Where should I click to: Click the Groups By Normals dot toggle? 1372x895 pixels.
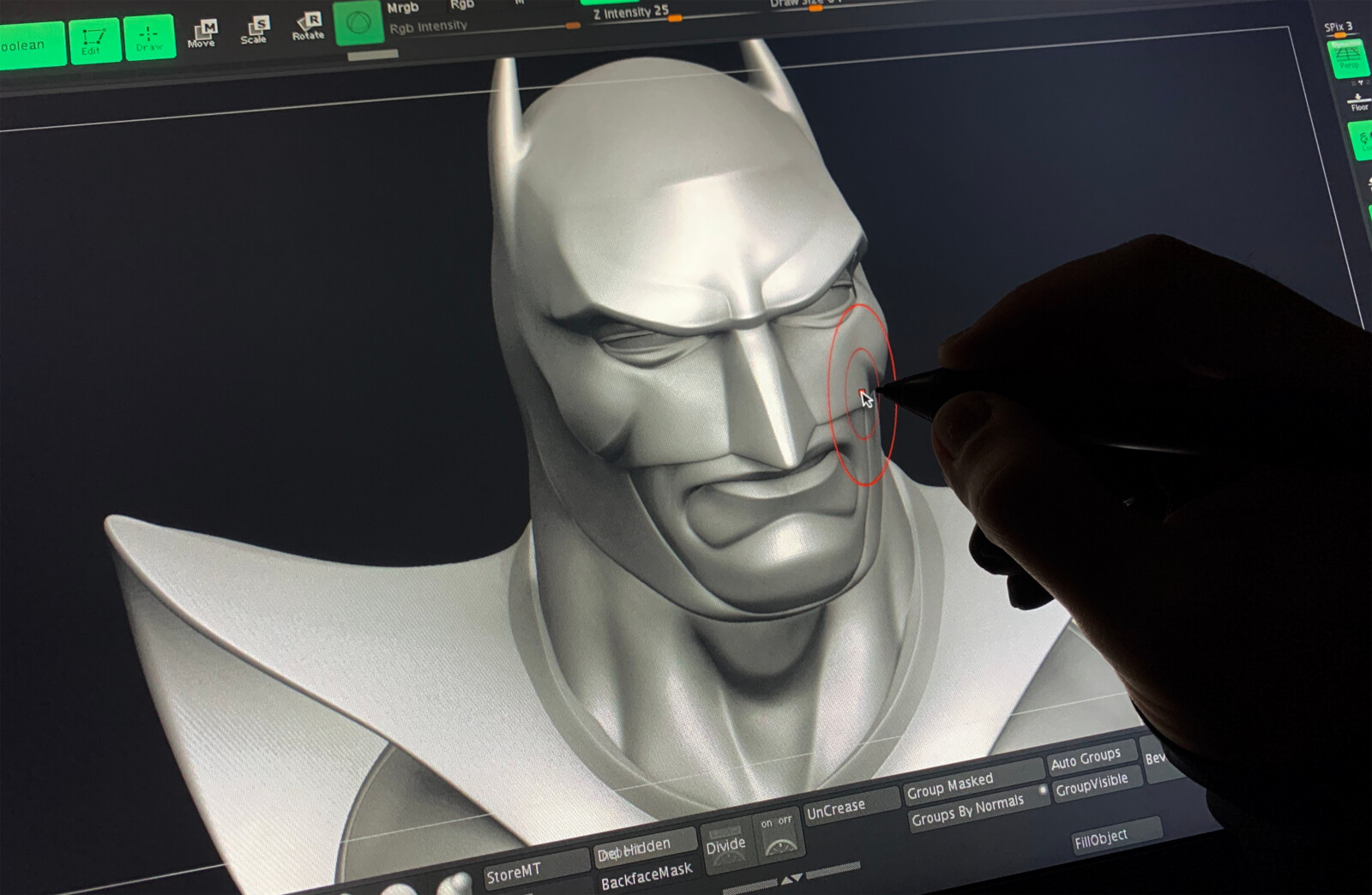[x=1044, y=790]
